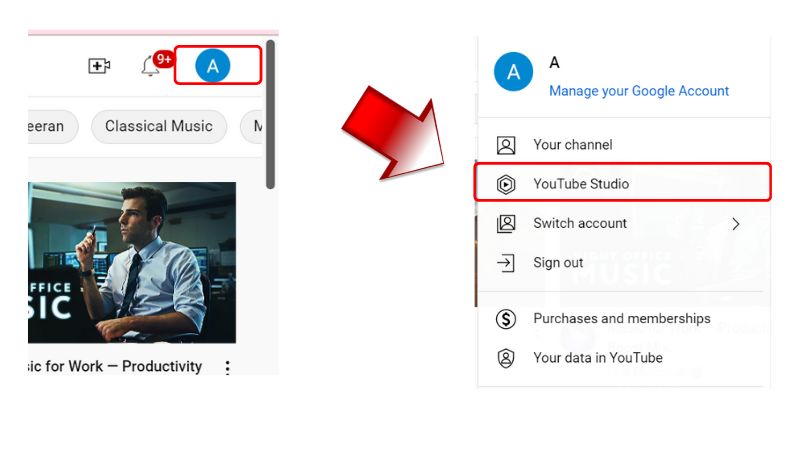
Task: Click the Your channel person icon
Action: pyautogui.click(x=506, y=145)
